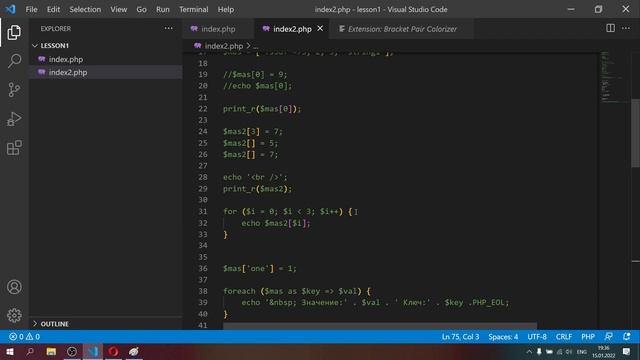This screenshot has height=360, width=640.
Task: Open the File menu
Action: [x=31, y=9]
